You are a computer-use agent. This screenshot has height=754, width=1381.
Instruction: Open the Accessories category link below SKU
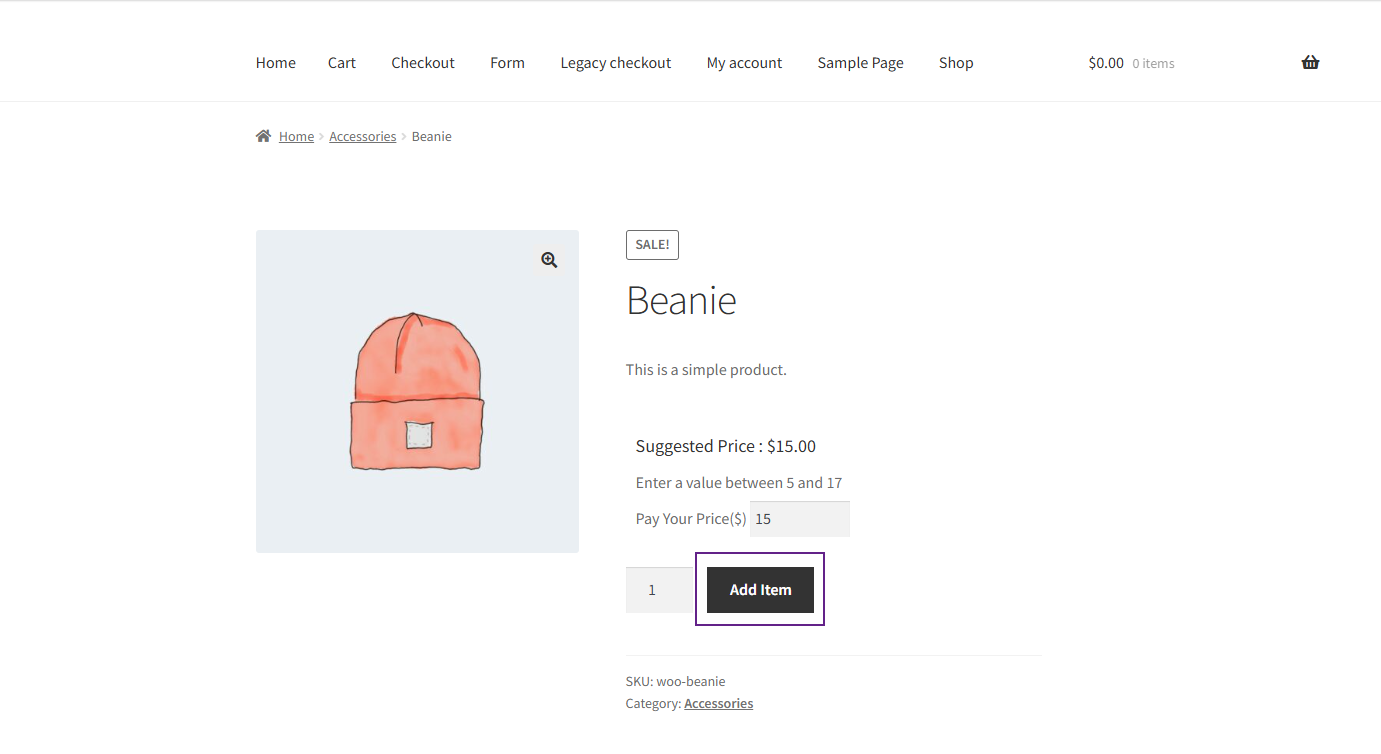click(x=718, y=703)
